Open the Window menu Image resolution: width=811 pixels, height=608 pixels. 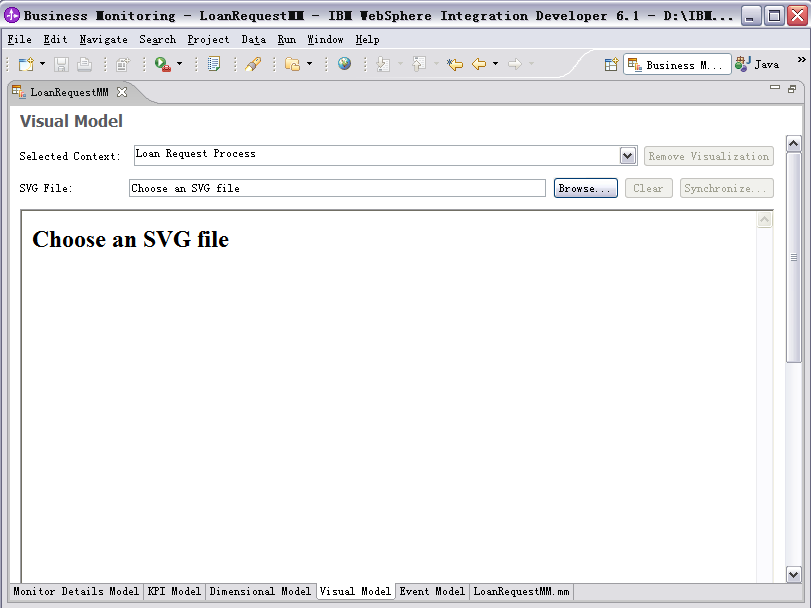coord(325,40)
